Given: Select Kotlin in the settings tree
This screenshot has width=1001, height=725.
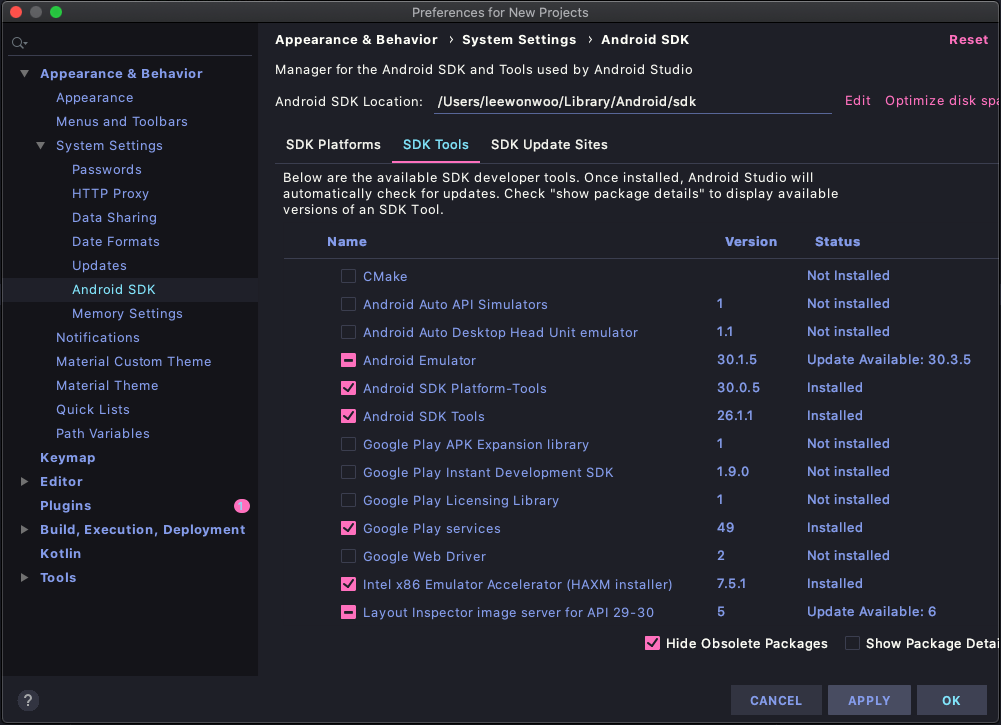Looking at the screenshot, I should coord(61,553).
